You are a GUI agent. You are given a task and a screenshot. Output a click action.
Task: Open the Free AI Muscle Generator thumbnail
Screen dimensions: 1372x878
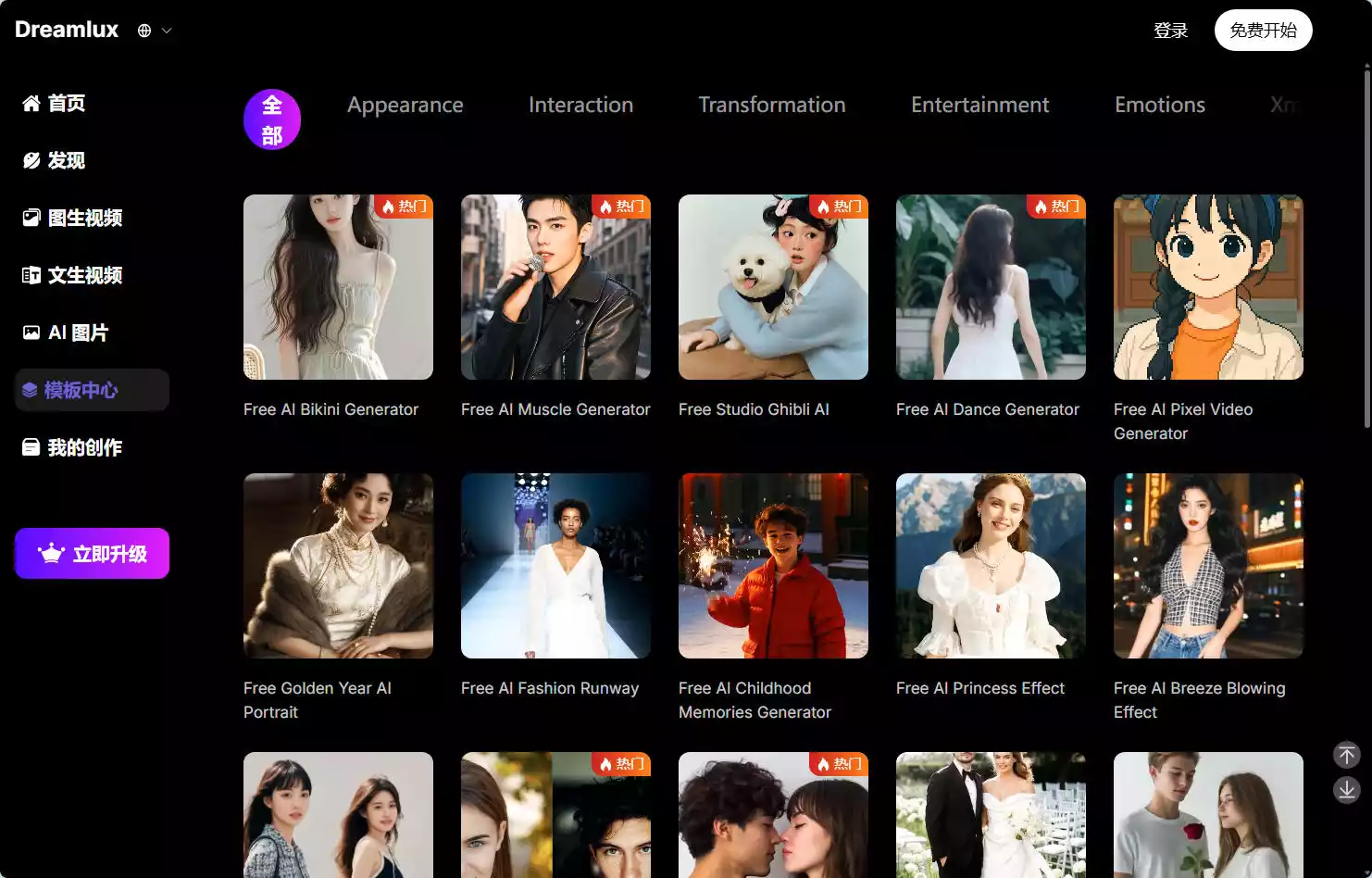pos(555,287)
